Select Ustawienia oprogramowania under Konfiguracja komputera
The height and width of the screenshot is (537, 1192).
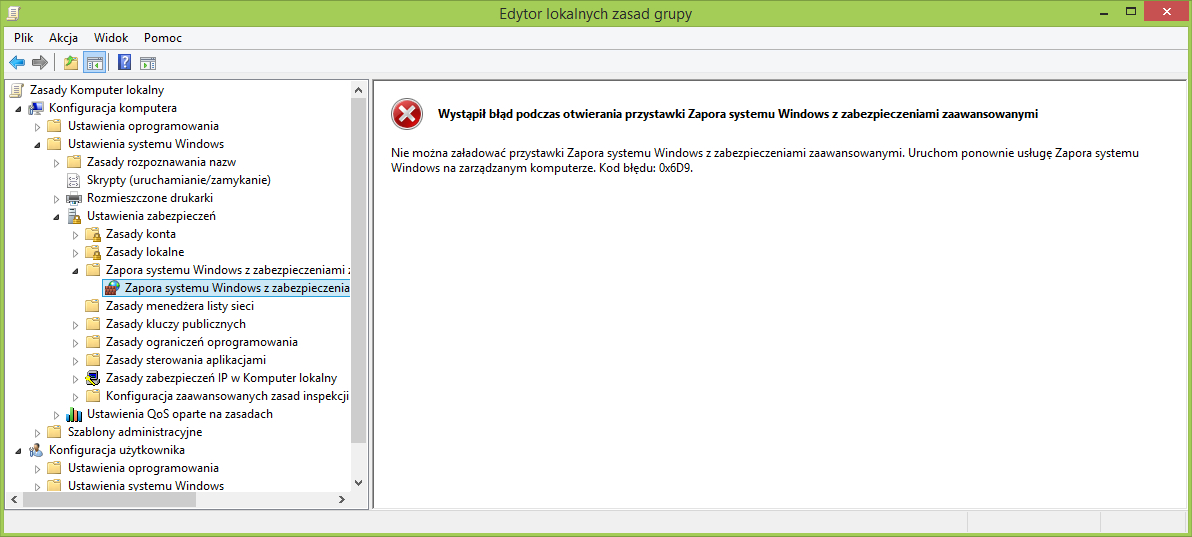[x=143, y=126]
